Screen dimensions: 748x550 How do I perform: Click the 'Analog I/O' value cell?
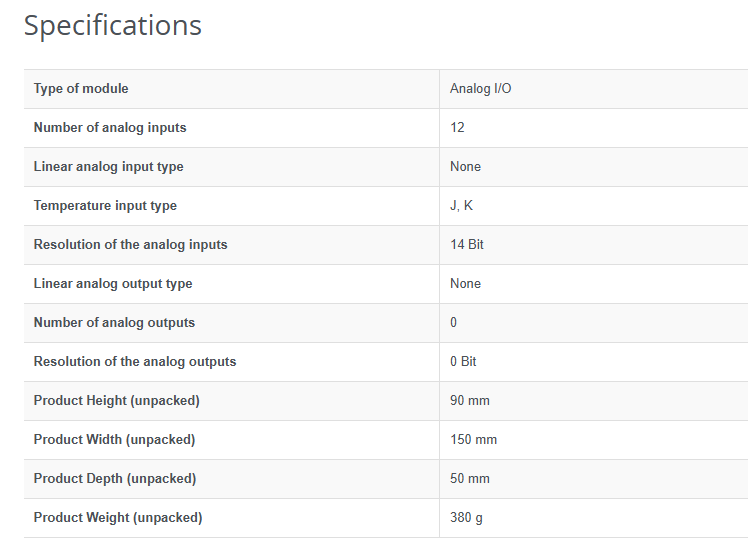coord(481,89)
